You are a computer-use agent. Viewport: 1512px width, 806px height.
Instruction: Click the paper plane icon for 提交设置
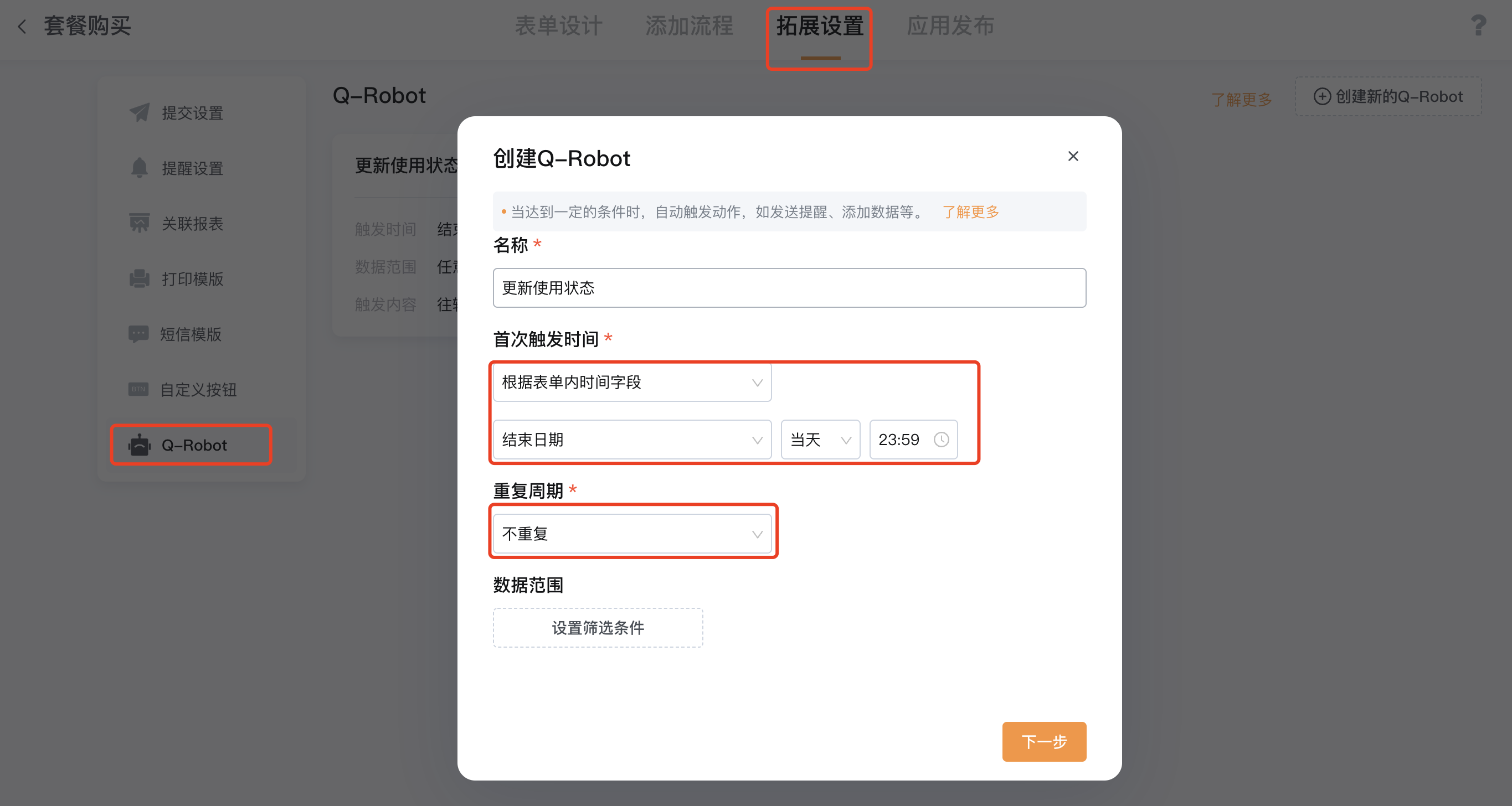point(140,112)
